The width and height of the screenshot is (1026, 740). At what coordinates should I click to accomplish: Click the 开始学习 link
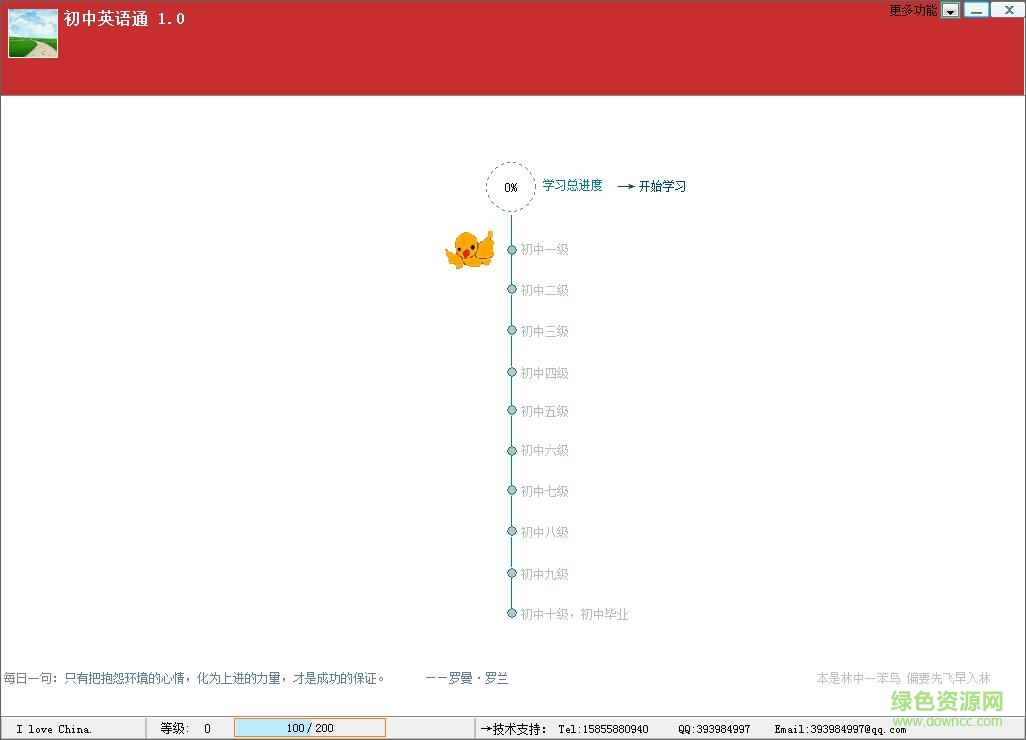click(660, 186)
